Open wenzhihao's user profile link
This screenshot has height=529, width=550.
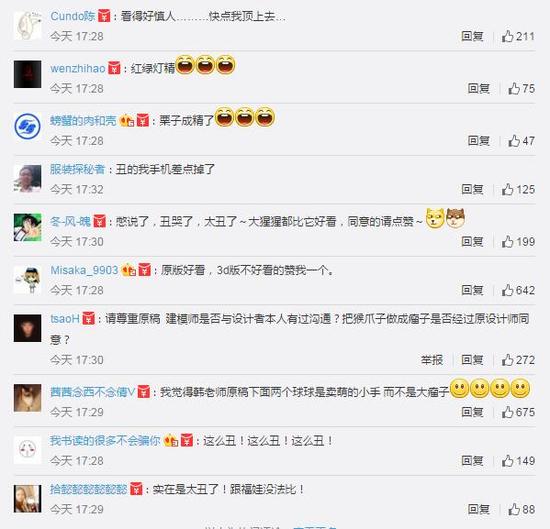click(78, 68)
